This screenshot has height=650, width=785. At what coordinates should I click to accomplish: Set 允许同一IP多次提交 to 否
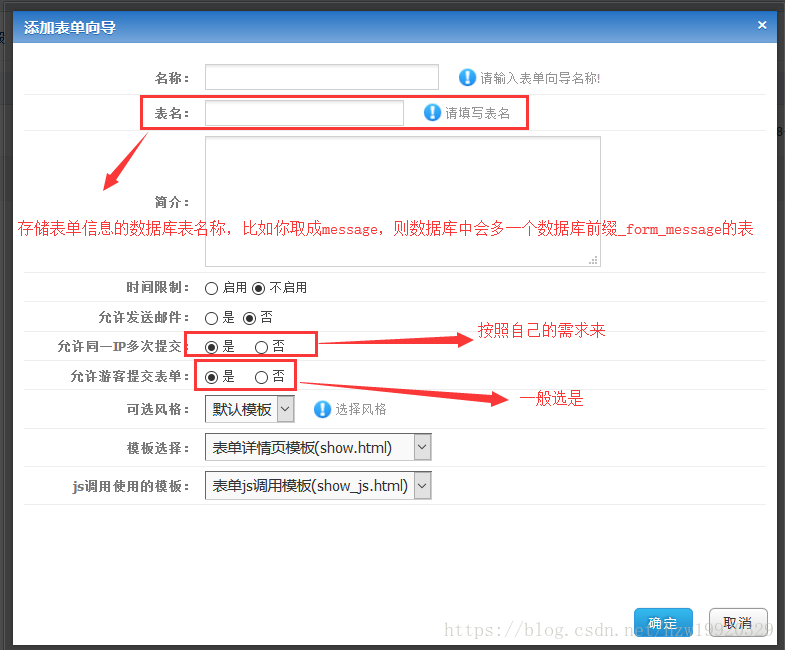(261, 347)
